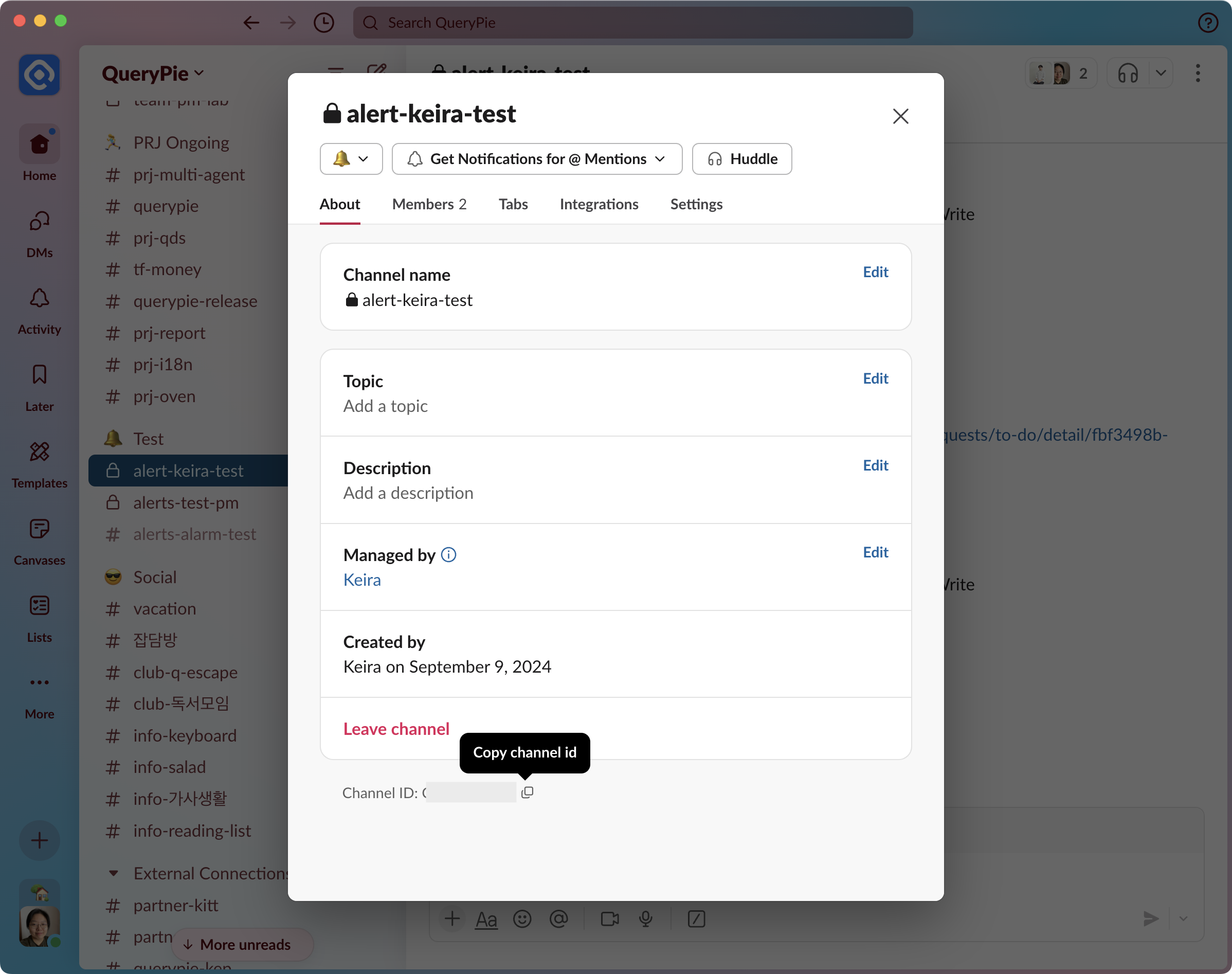This screenshot has height=974, width=1232.
Task: Open the notification bell emoji dropdown
Action: (x=351, y=159)
